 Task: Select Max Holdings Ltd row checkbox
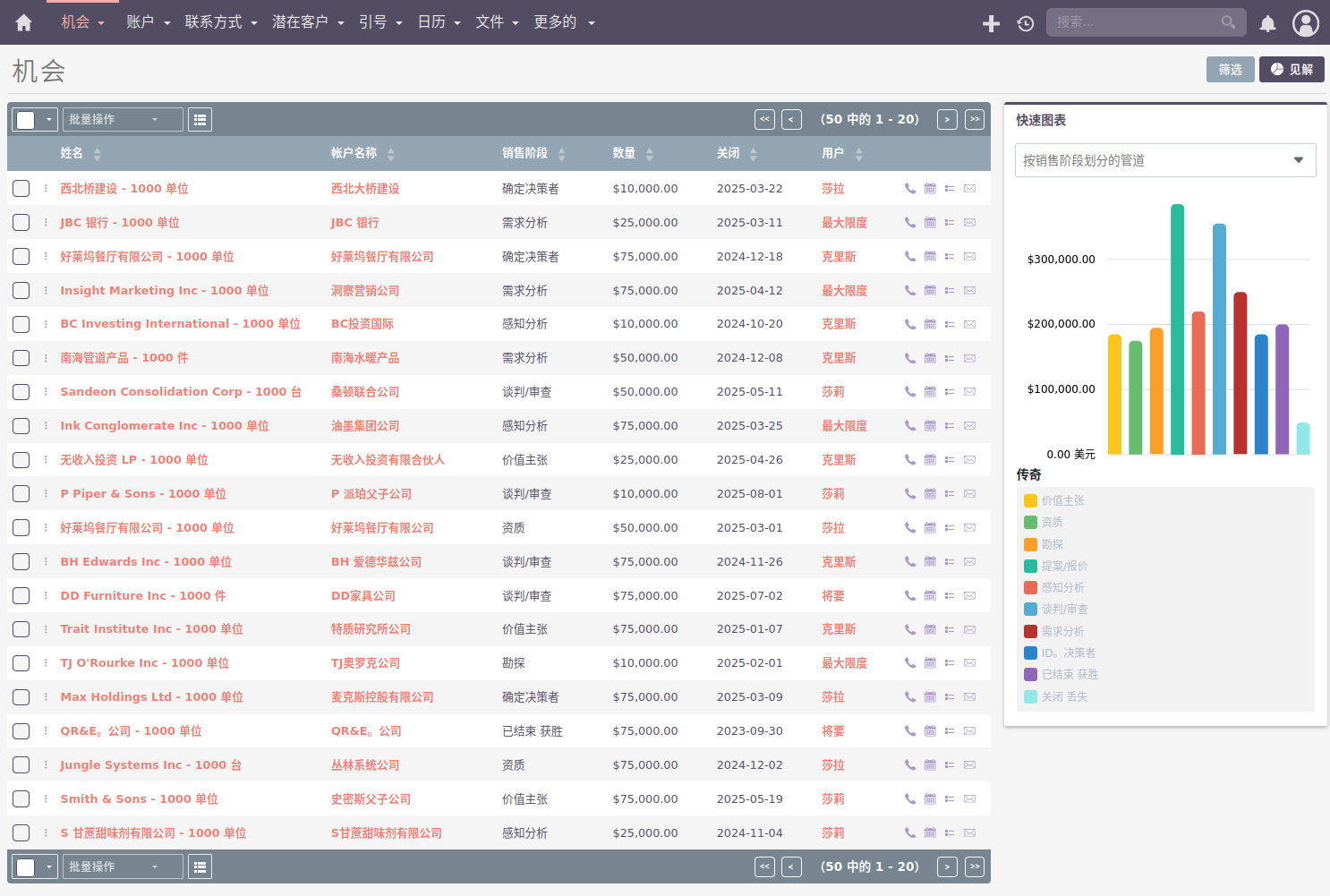coord(21,697)
